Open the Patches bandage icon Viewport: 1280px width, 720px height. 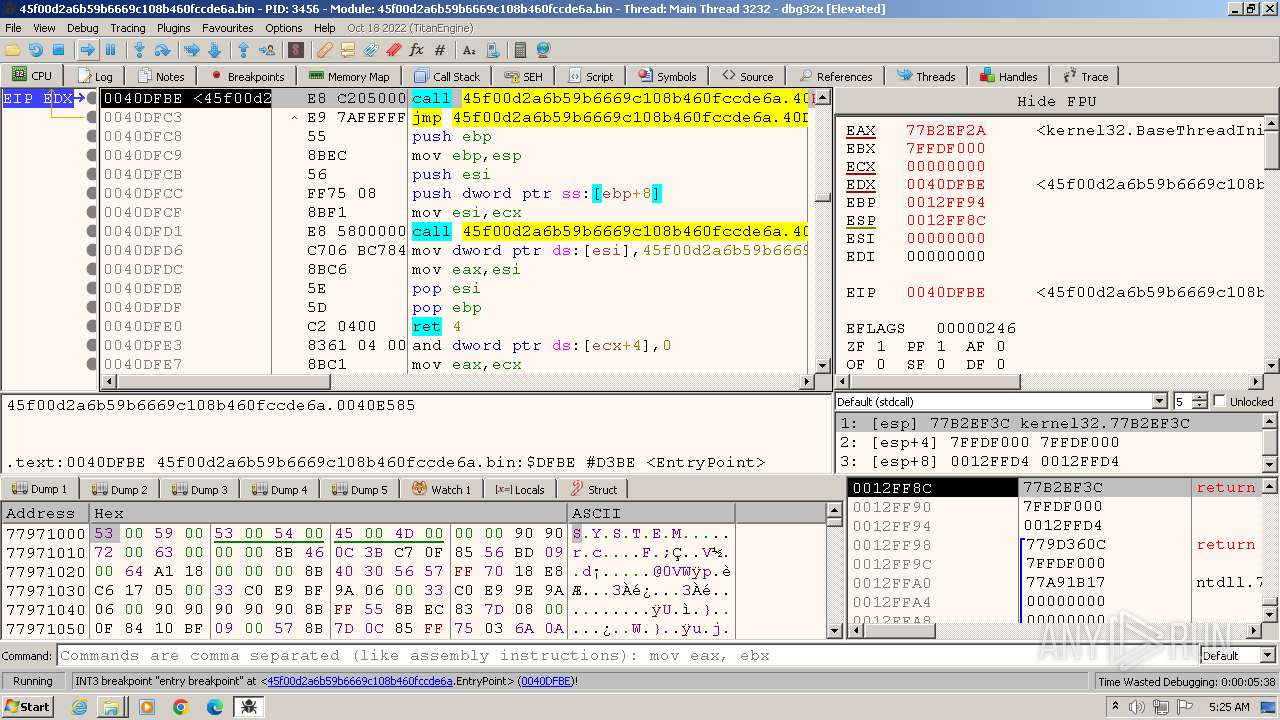(325, 49)
